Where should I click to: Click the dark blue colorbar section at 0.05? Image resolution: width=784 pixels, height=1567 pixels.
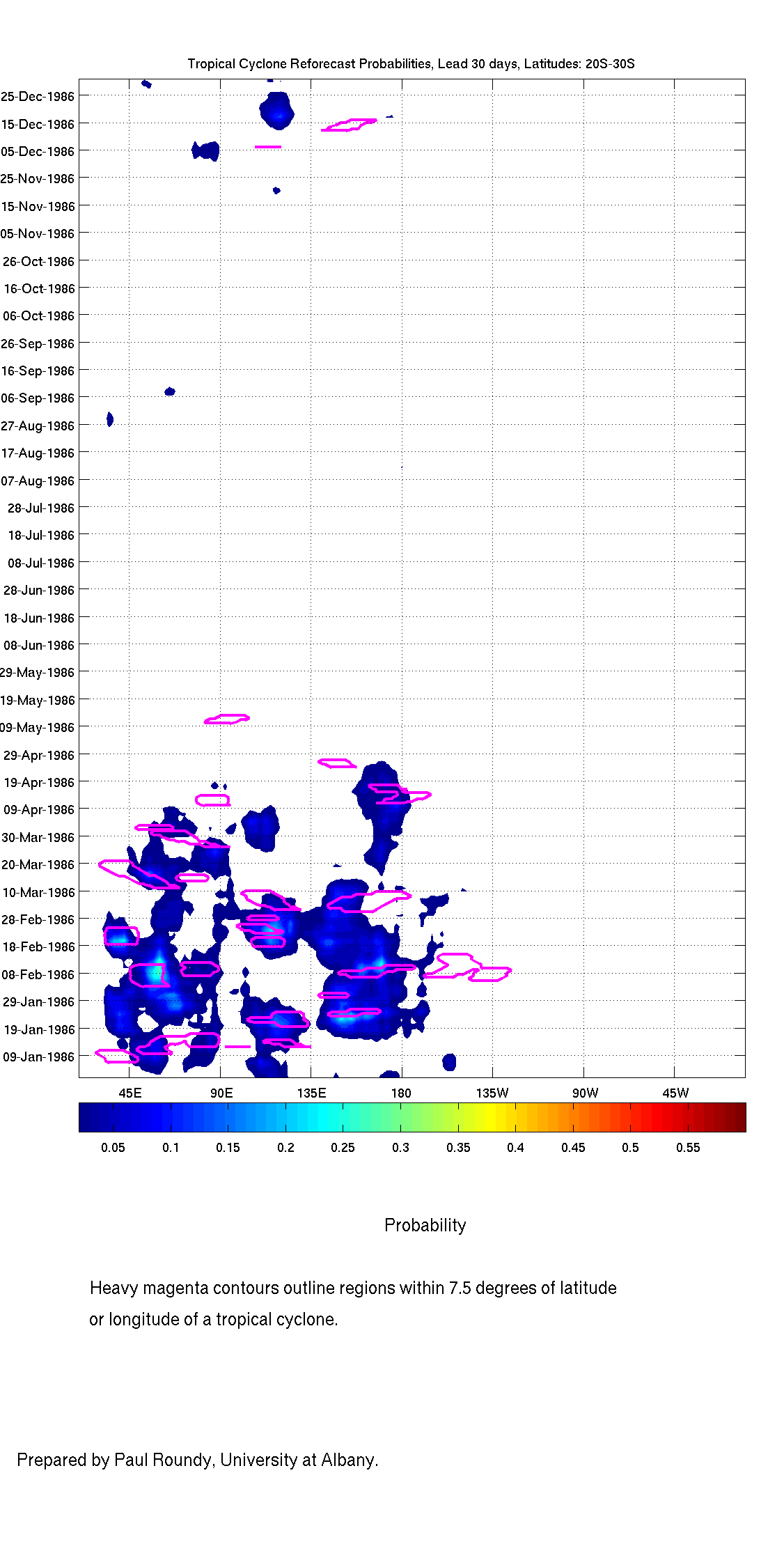[x=113, y=1117]
